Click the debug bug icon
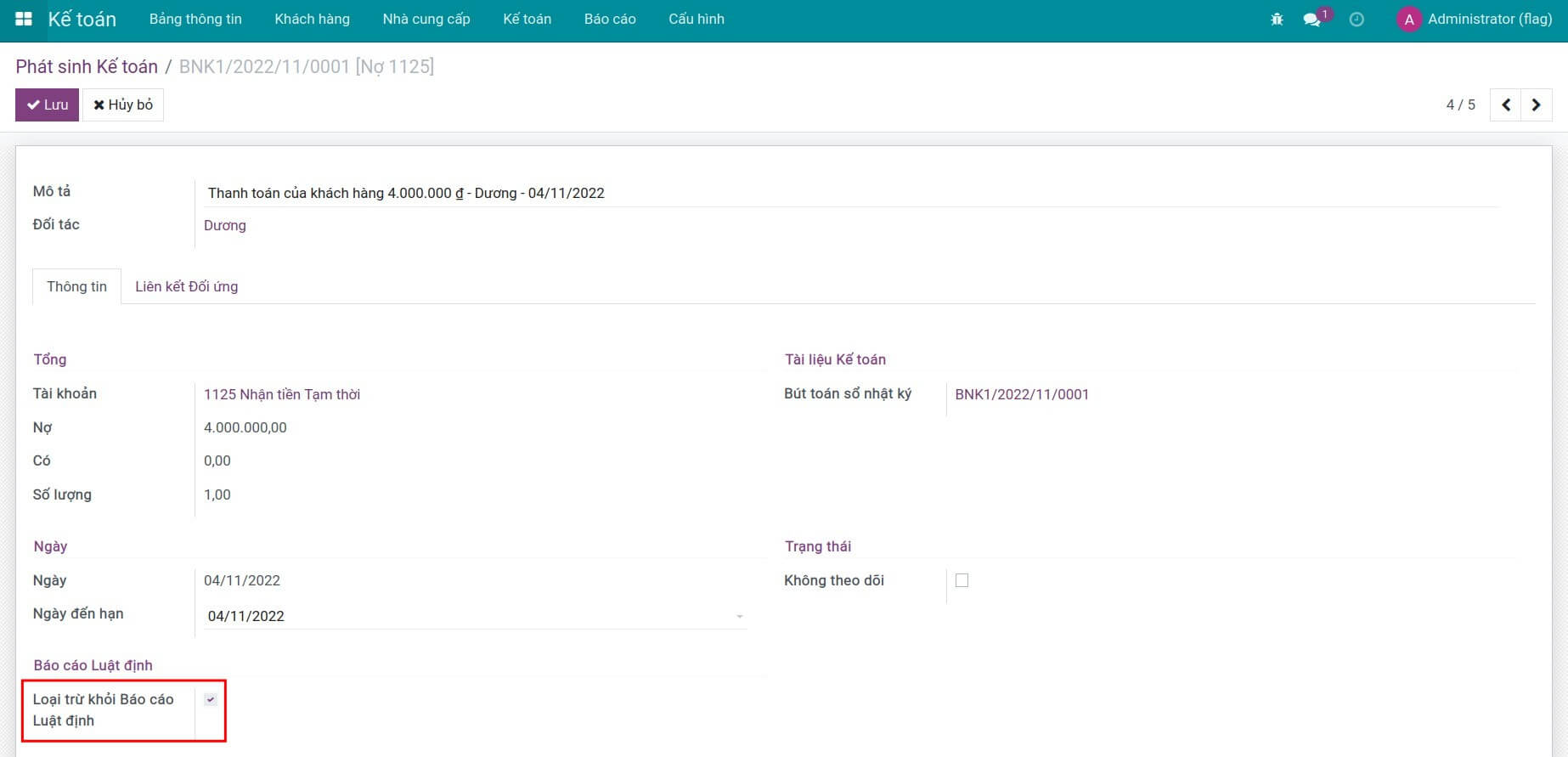This screenshot has width=1568, height=757. coord(1277,19)
